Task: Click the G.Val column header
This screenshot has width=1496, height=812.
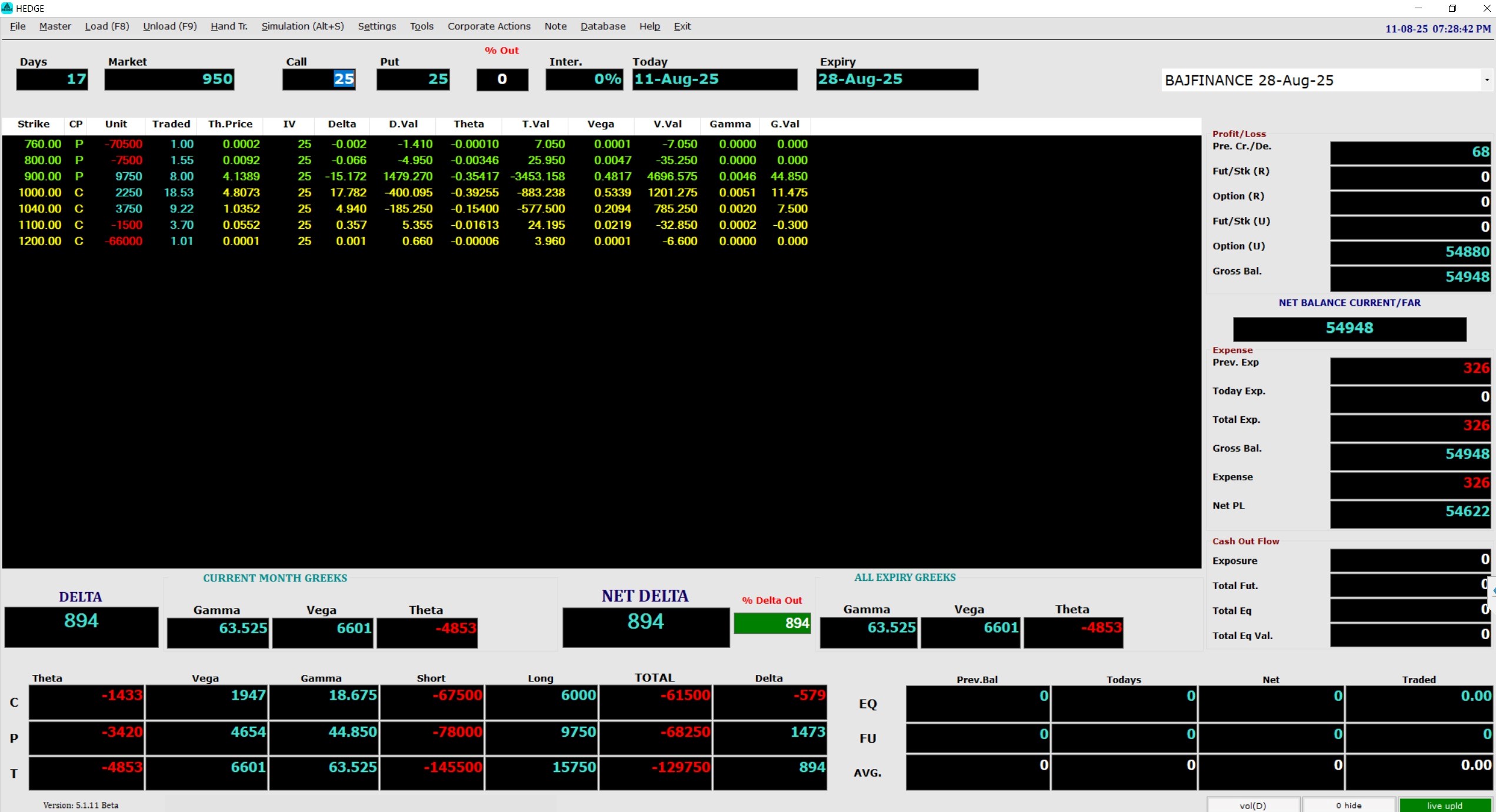Action: (x=785, y=124)
